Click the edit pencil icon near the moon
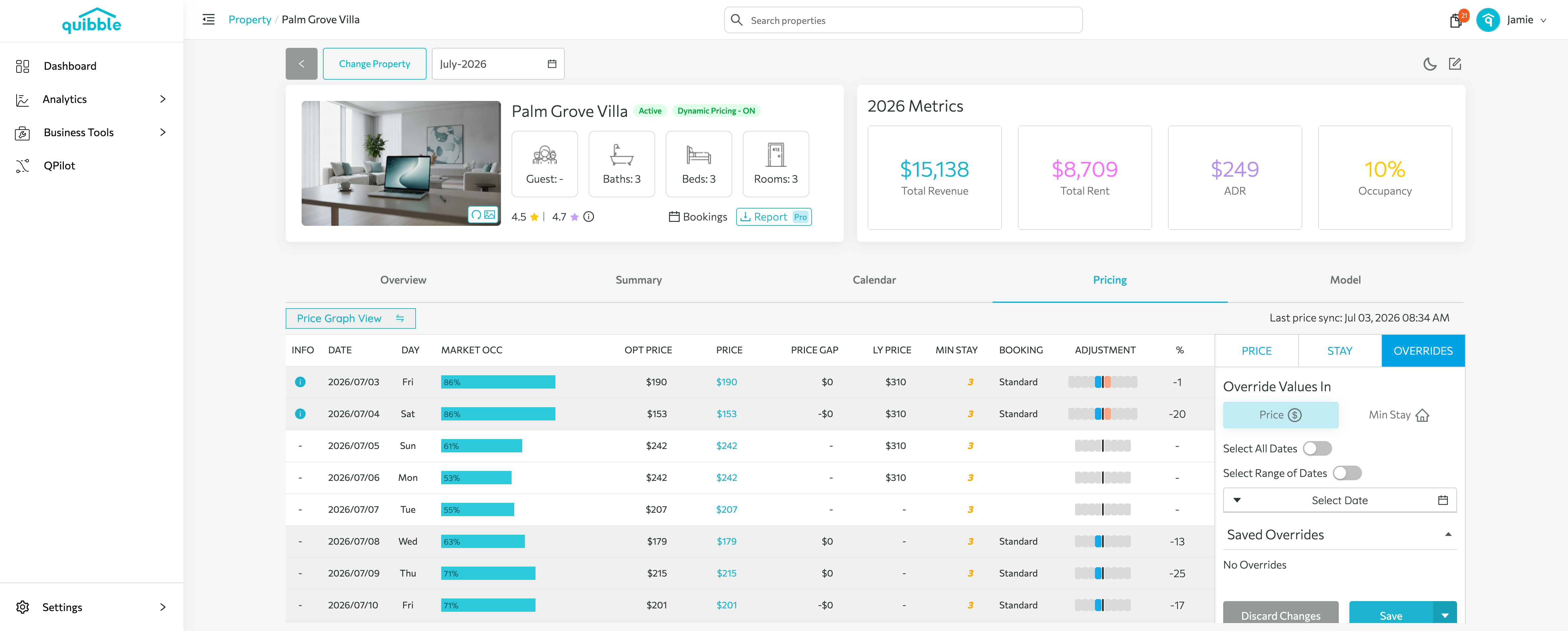 pyautogui.click(x=1455, y=63)
